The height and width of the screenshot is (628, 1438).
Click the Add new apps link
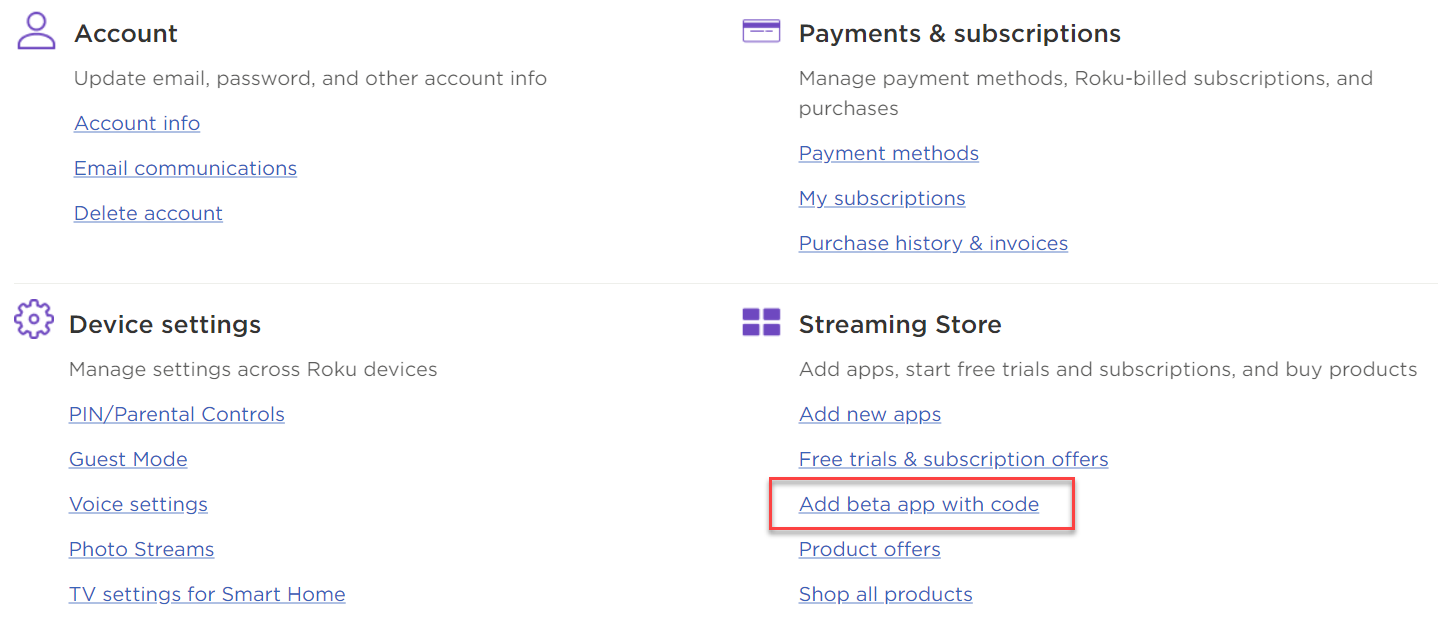(x=869, y=414)
